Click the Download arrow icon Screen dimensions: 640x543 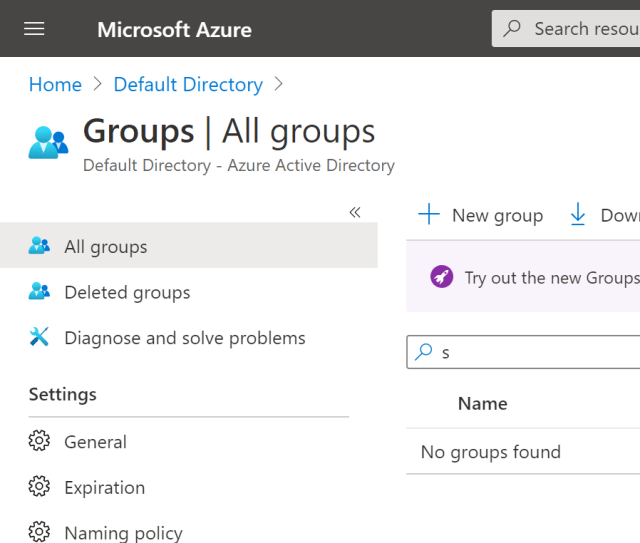coord(578,215)
